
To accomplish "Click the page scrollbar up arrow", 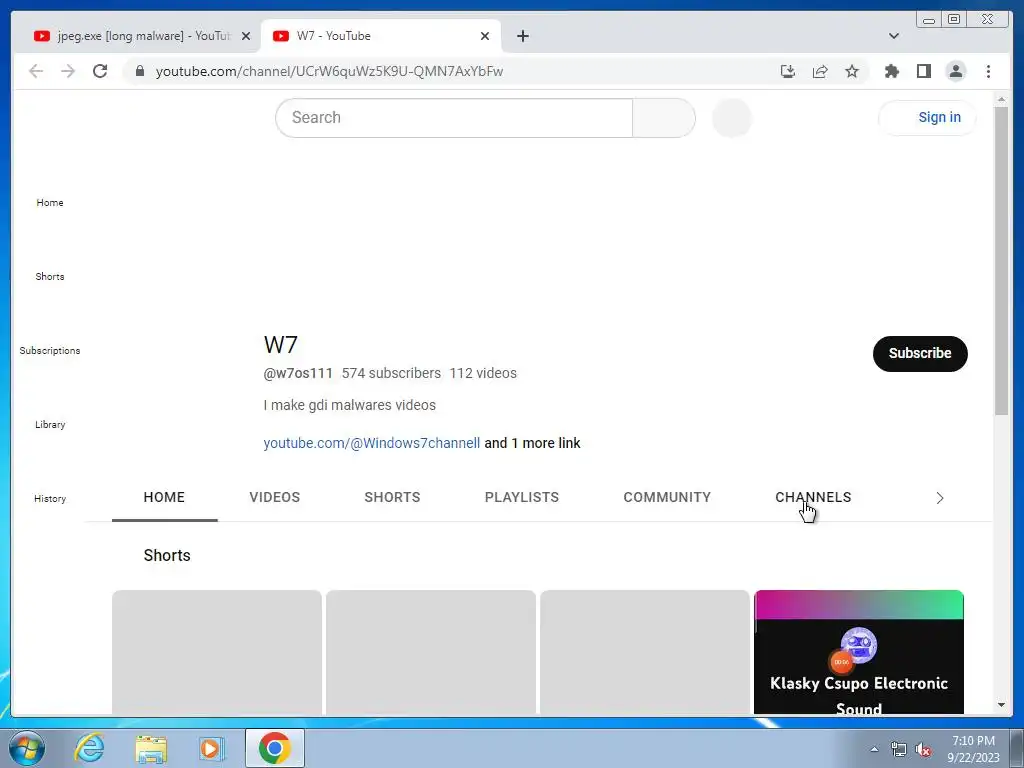I will pos(1001,99).
